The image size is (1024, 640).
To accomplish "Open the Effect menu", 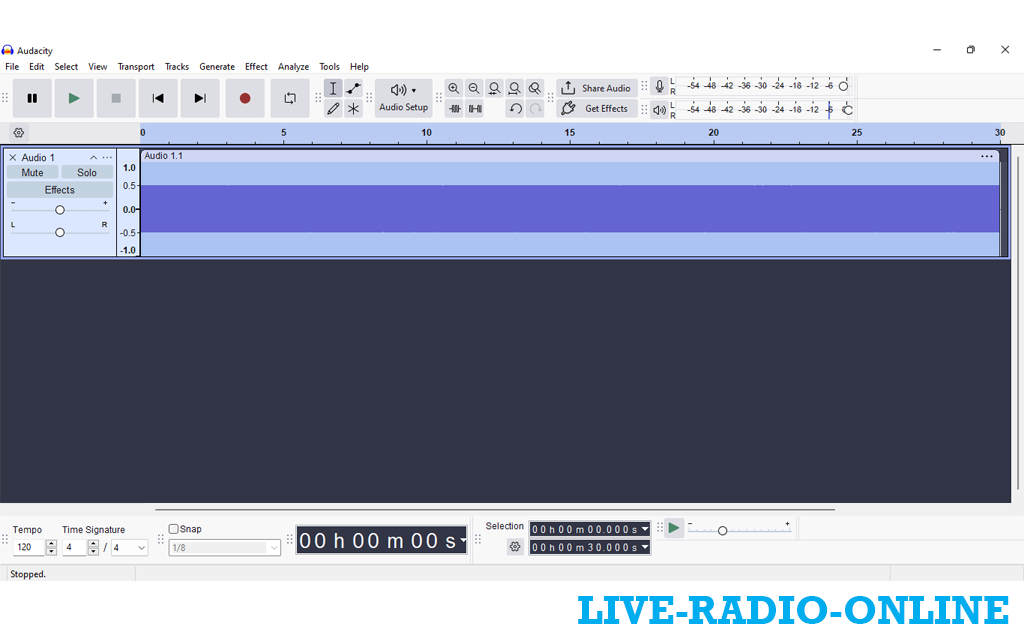I will tap(256, 67).
